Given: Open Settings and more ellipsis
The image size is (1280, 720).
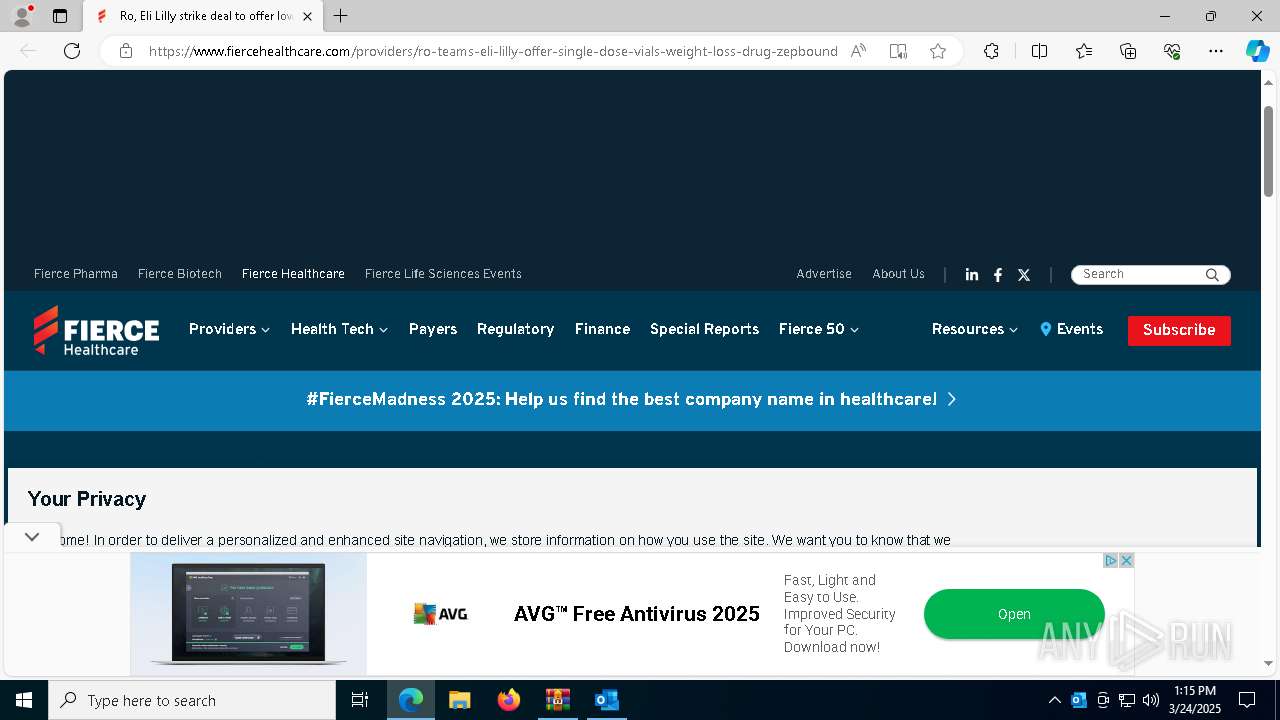Looking at the screenshot, I should pyautogui.click(x=1216, y=51).
